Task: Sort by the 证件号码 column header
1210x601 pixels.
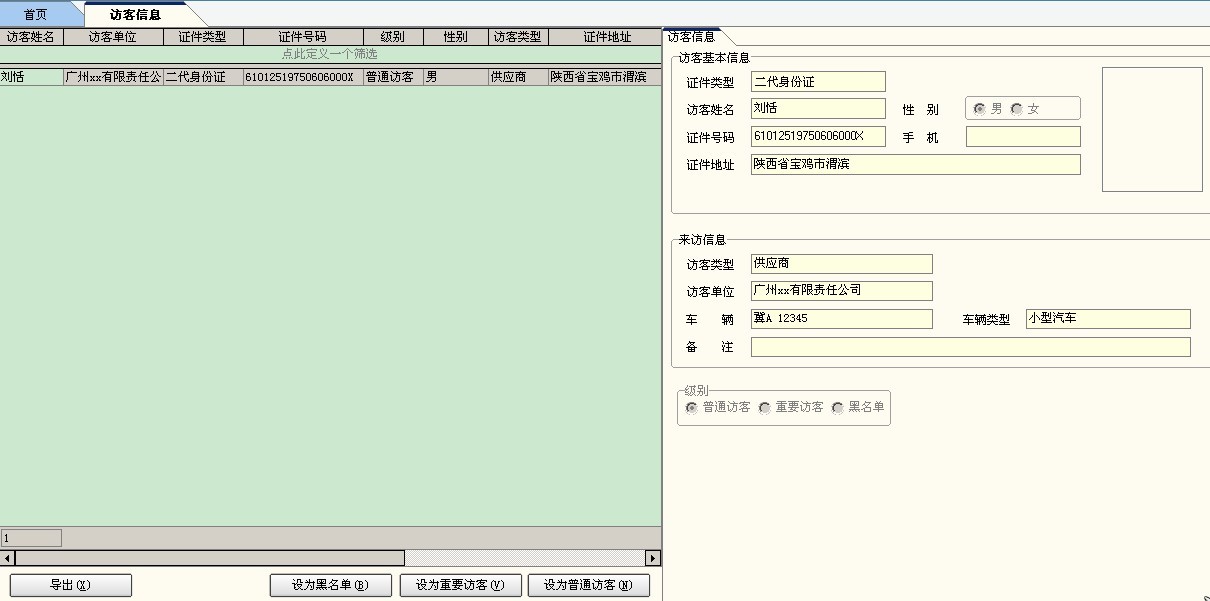Action: coord(302,37)
